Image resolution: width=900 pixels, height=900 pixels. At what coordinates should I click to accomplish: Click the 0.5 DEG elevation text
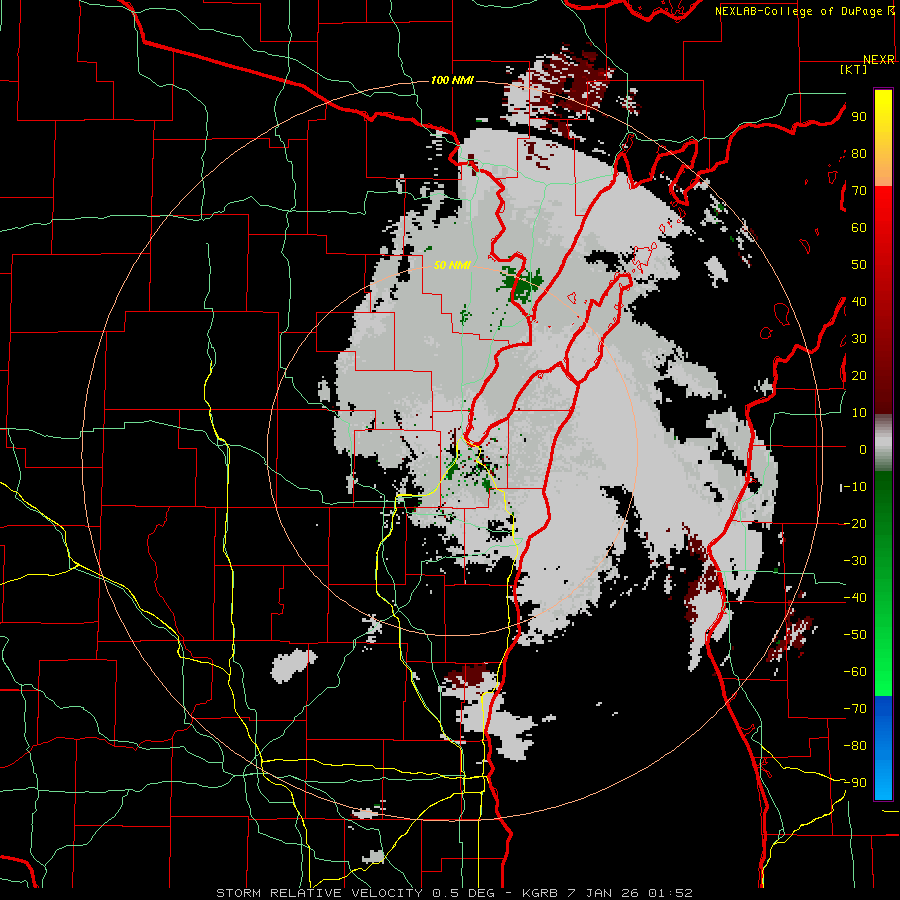tap(470, 893)
